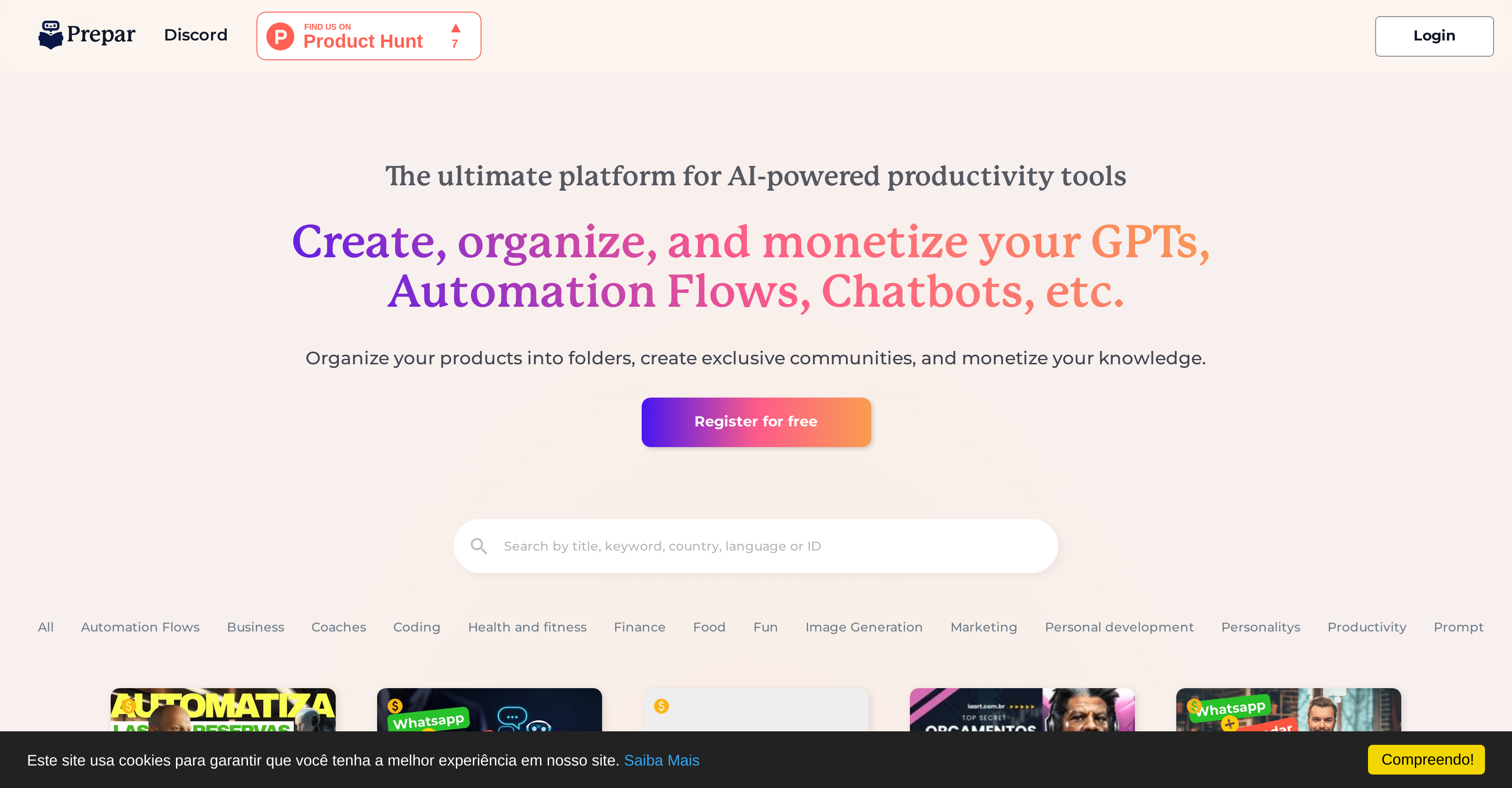Click the search input field
The image size is (1512, 788).
click(756, 546)
